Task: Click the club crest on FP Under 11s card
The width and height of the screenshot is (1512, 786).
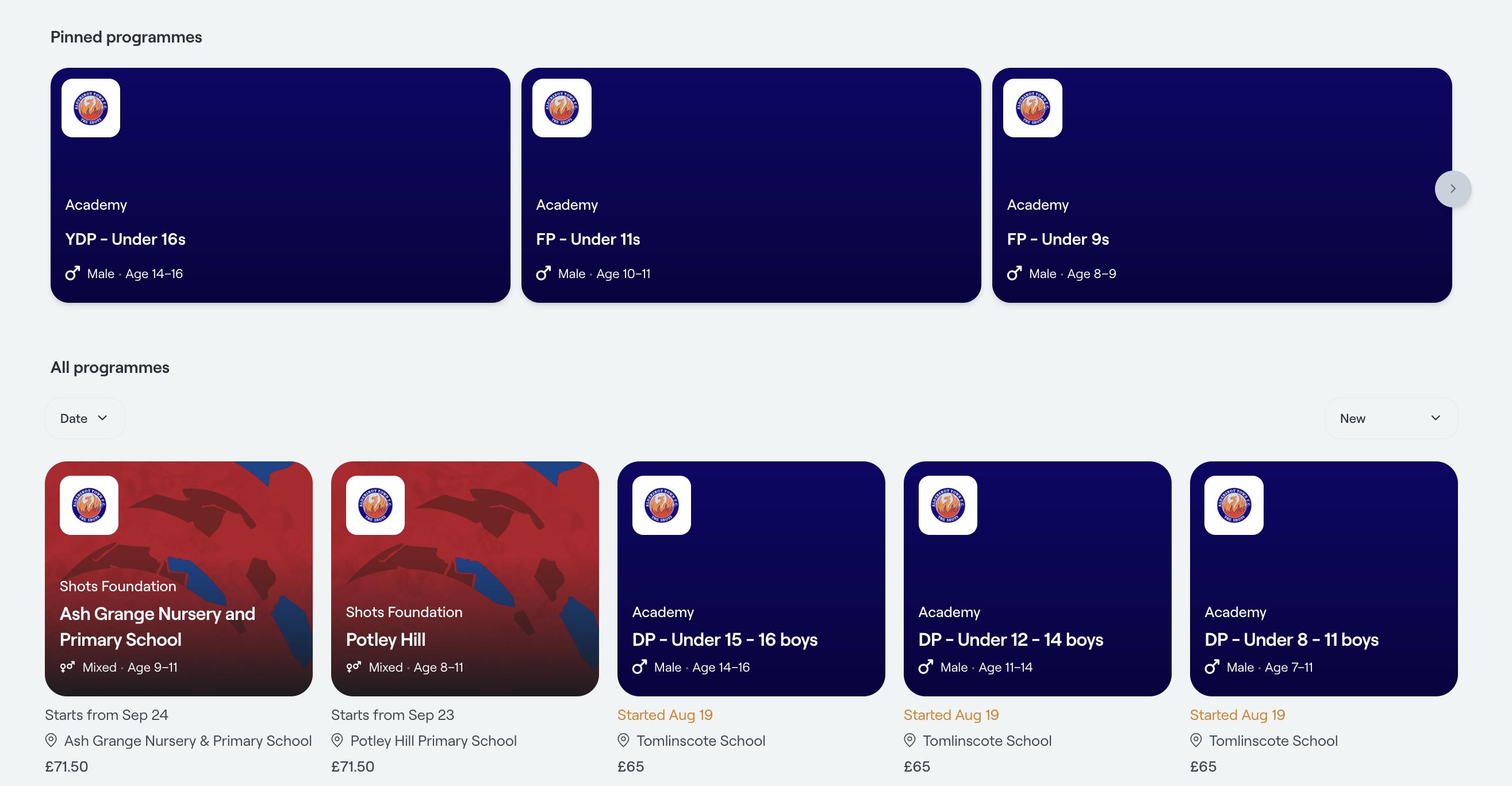Action: 562,108
